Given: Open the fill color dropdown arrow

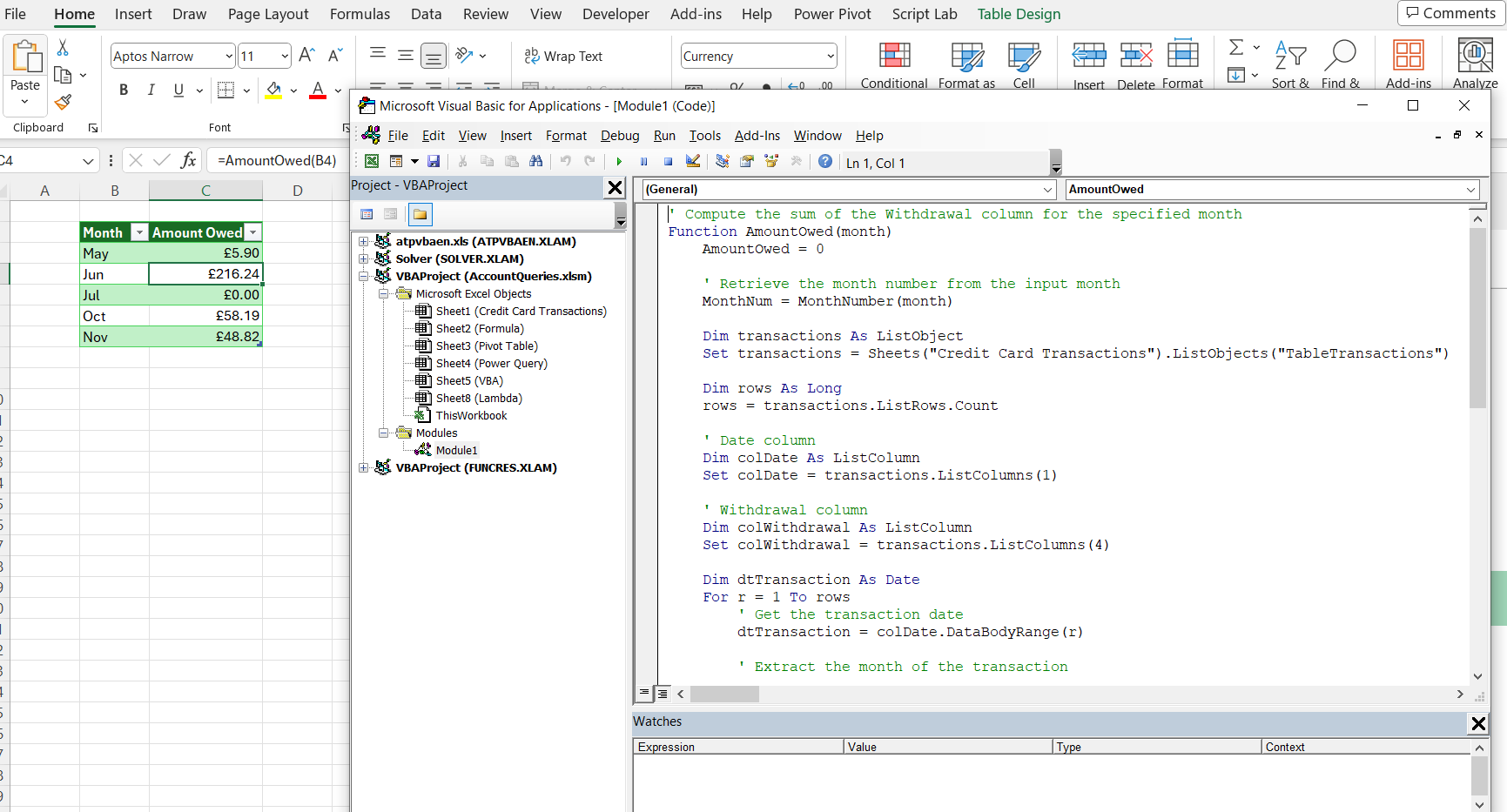Looking at the screenshot, I should point(293,91).
